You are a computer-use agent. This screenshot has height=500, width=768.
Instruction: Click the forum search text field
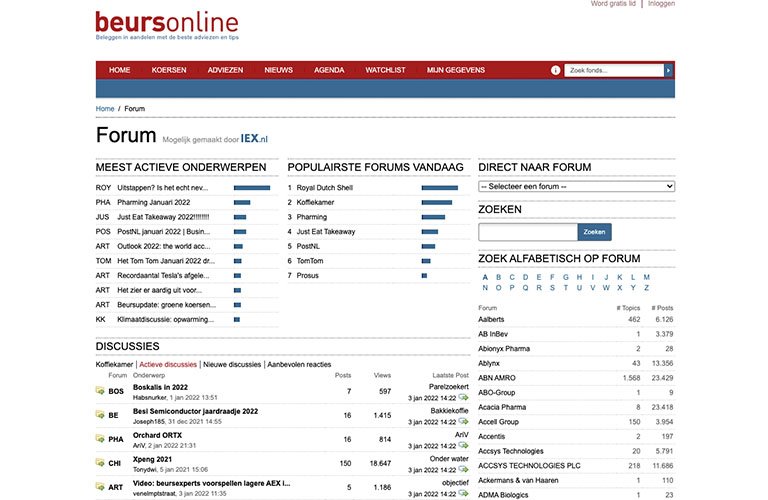528,232
